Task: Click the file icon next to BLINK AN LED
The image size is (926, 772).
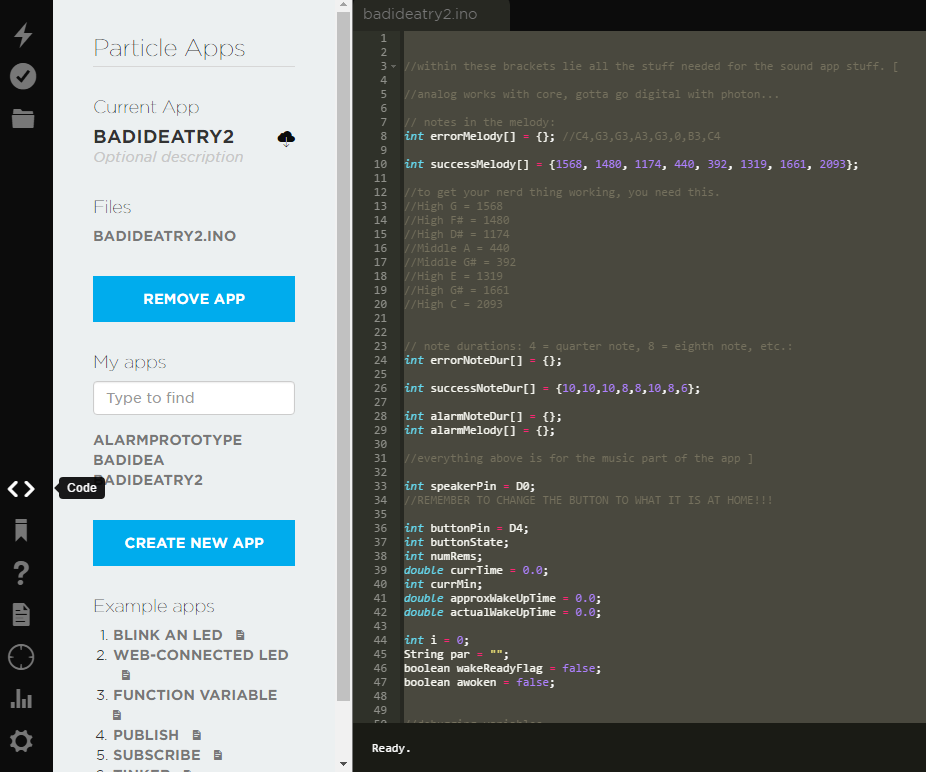Action: coord(240,635)
